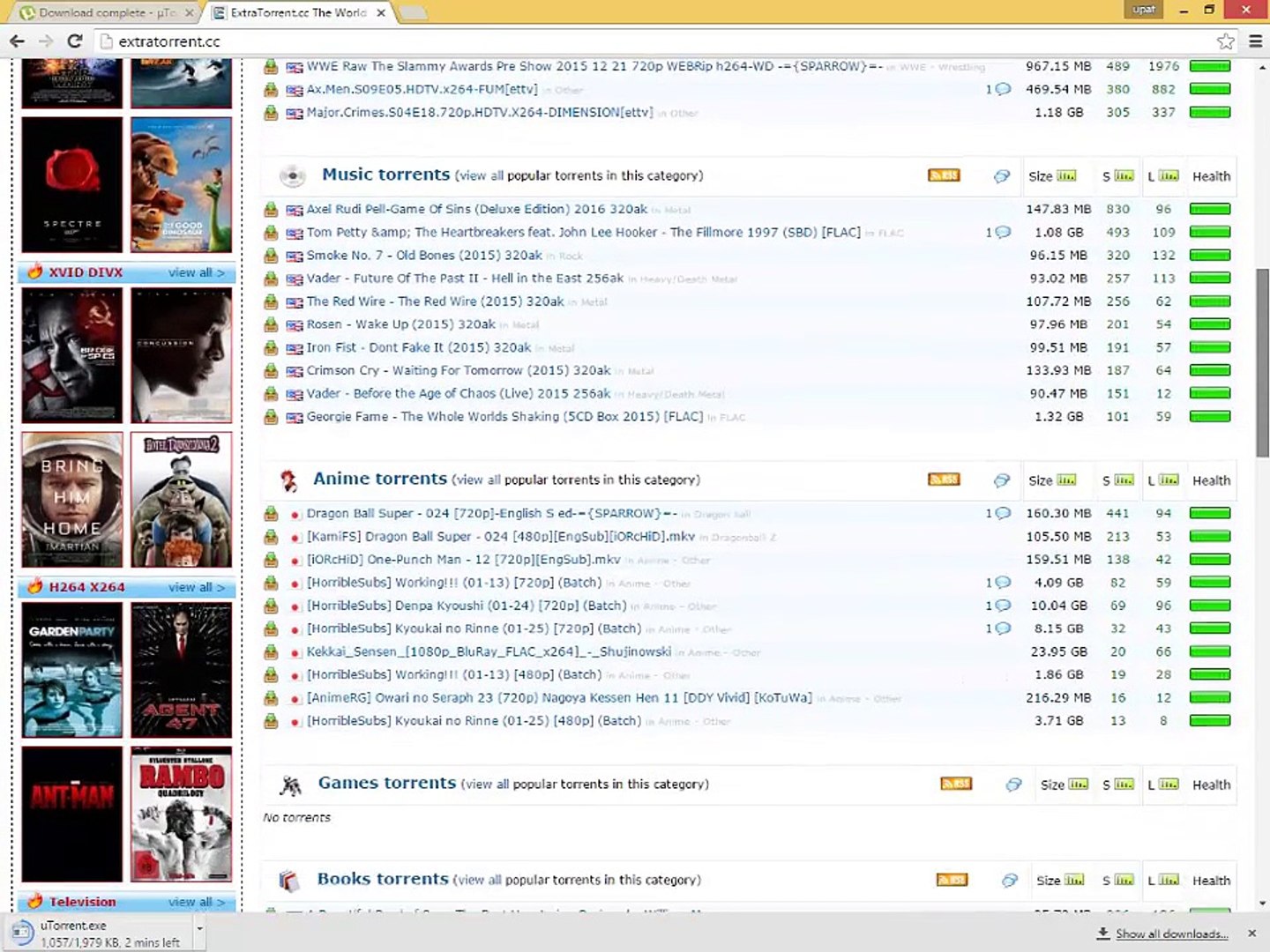Open the Garden Party poster thumbnail

click(72, 671)
